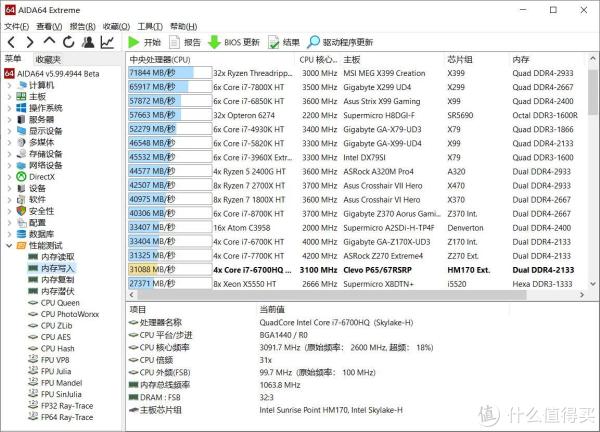This screenshot has height=432, width=600.
Task: Collapse the 性能测试 tree node
Action: pyautogui.click(x=10, y=246)
